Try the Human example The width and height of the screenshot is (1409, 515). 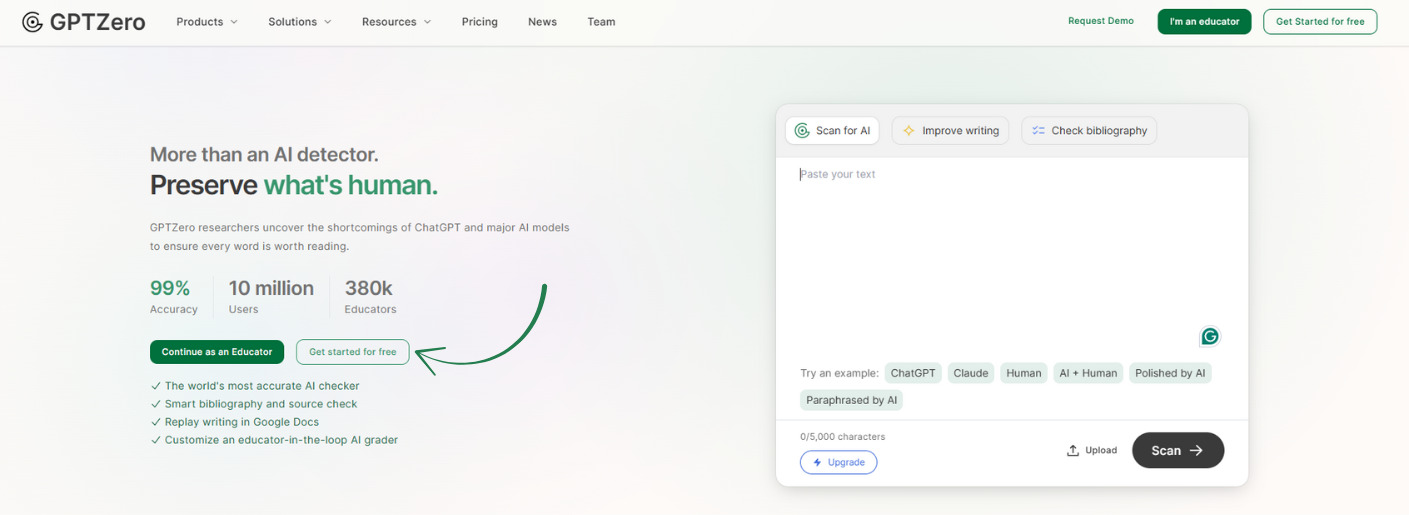click(x=1024, y=373)
